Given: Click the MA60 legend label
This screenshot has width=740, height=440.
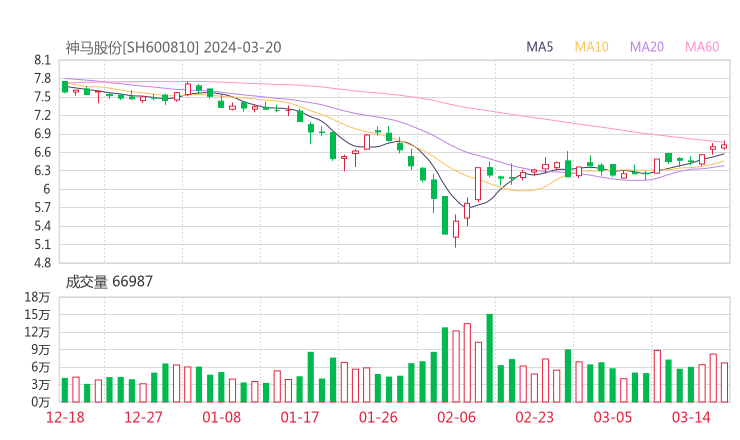Looking at the screenshot, I should tap(702, 47).
